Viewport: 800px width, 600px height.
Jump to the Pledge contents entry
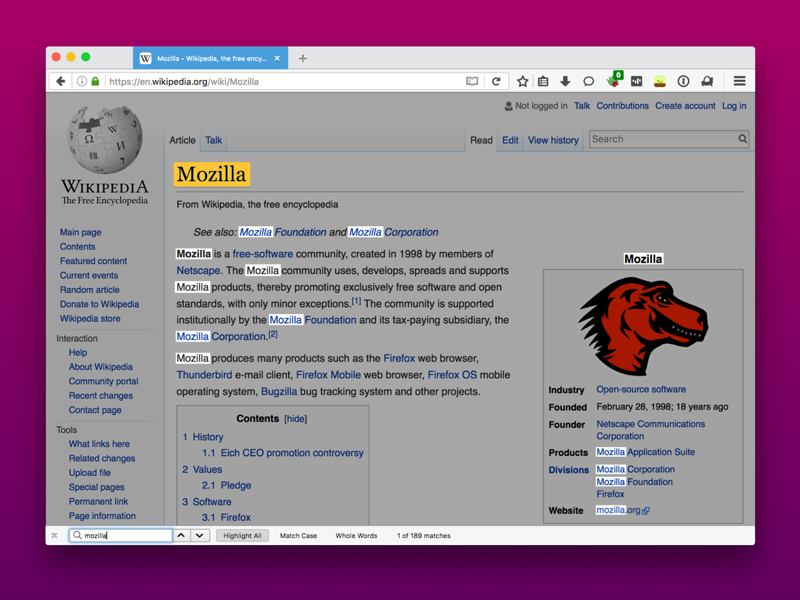click(236, 486)
